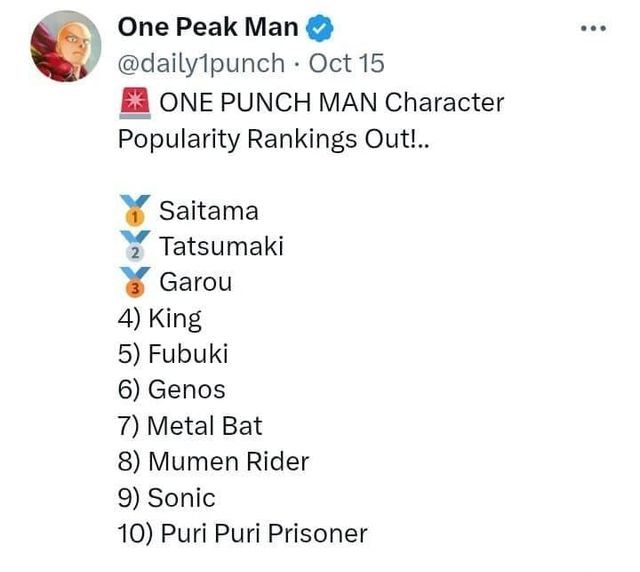The image size is (640, 572).
Task: Select the "5) Fubuki" line
Action: (173, 354)
